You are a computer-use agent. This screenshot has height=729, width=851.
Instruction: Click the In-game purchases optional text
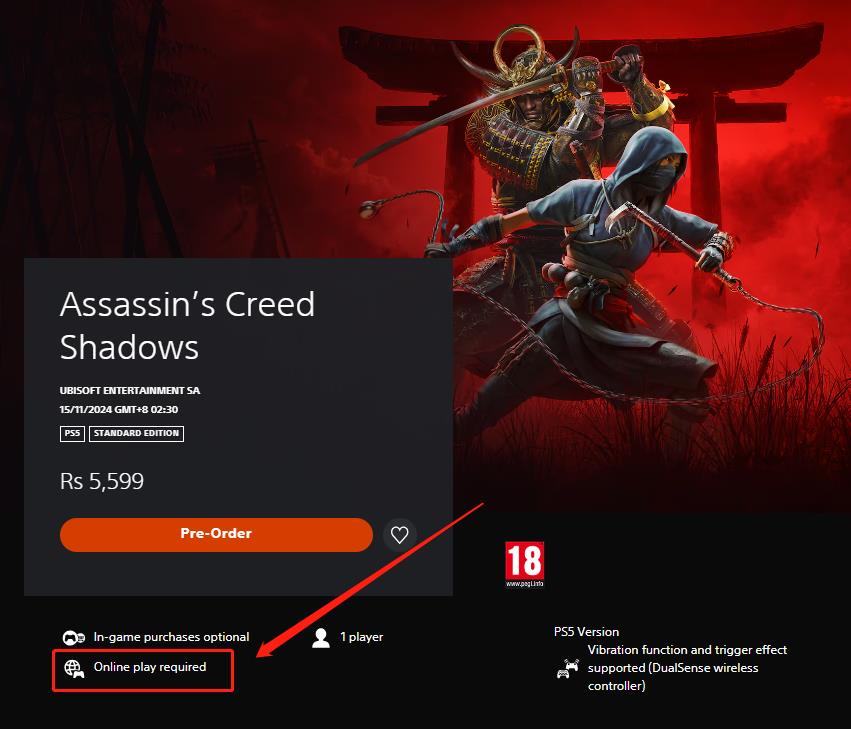[172, 637]
